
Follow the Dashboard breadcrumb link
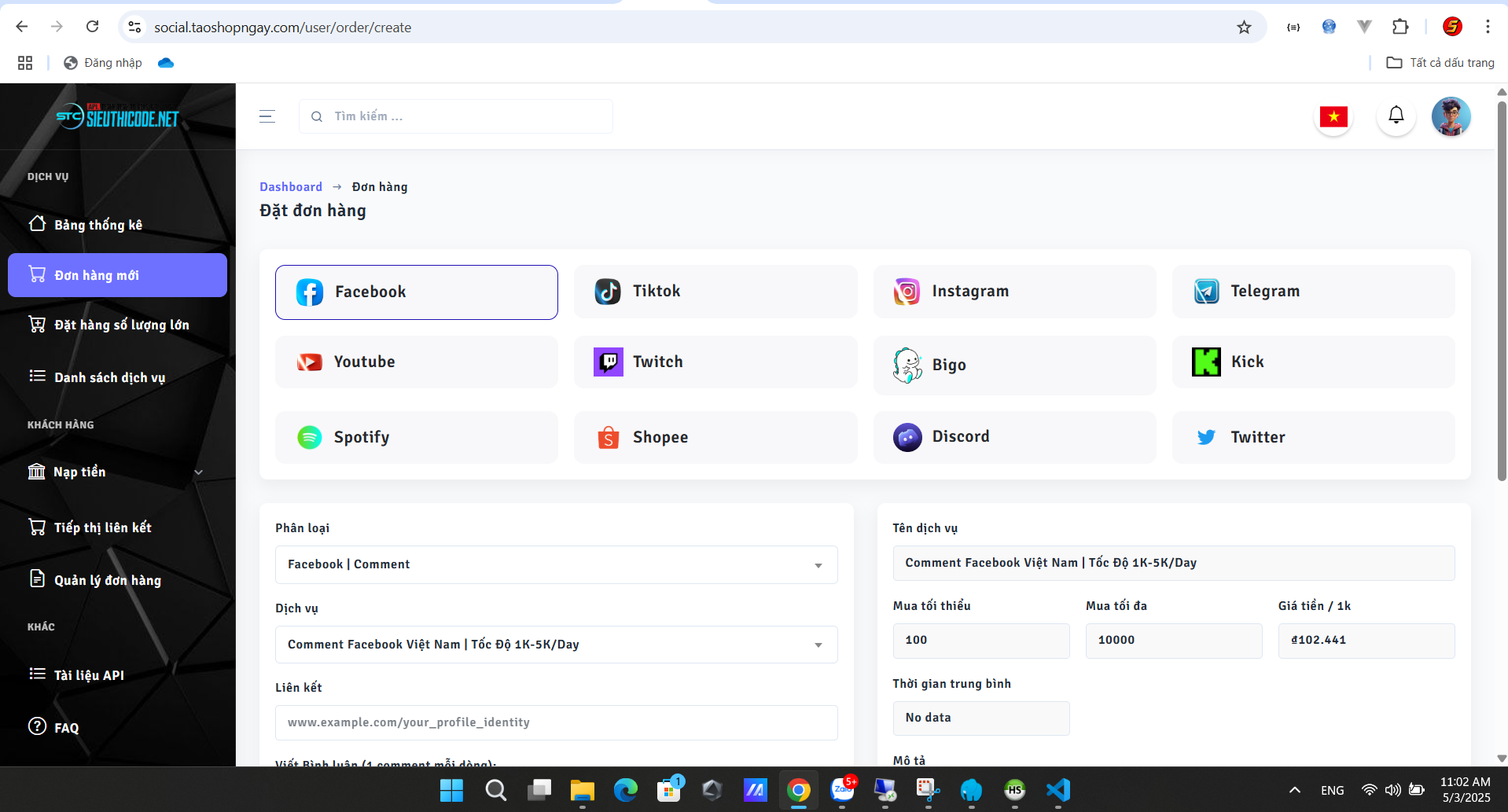pos(291,187)
